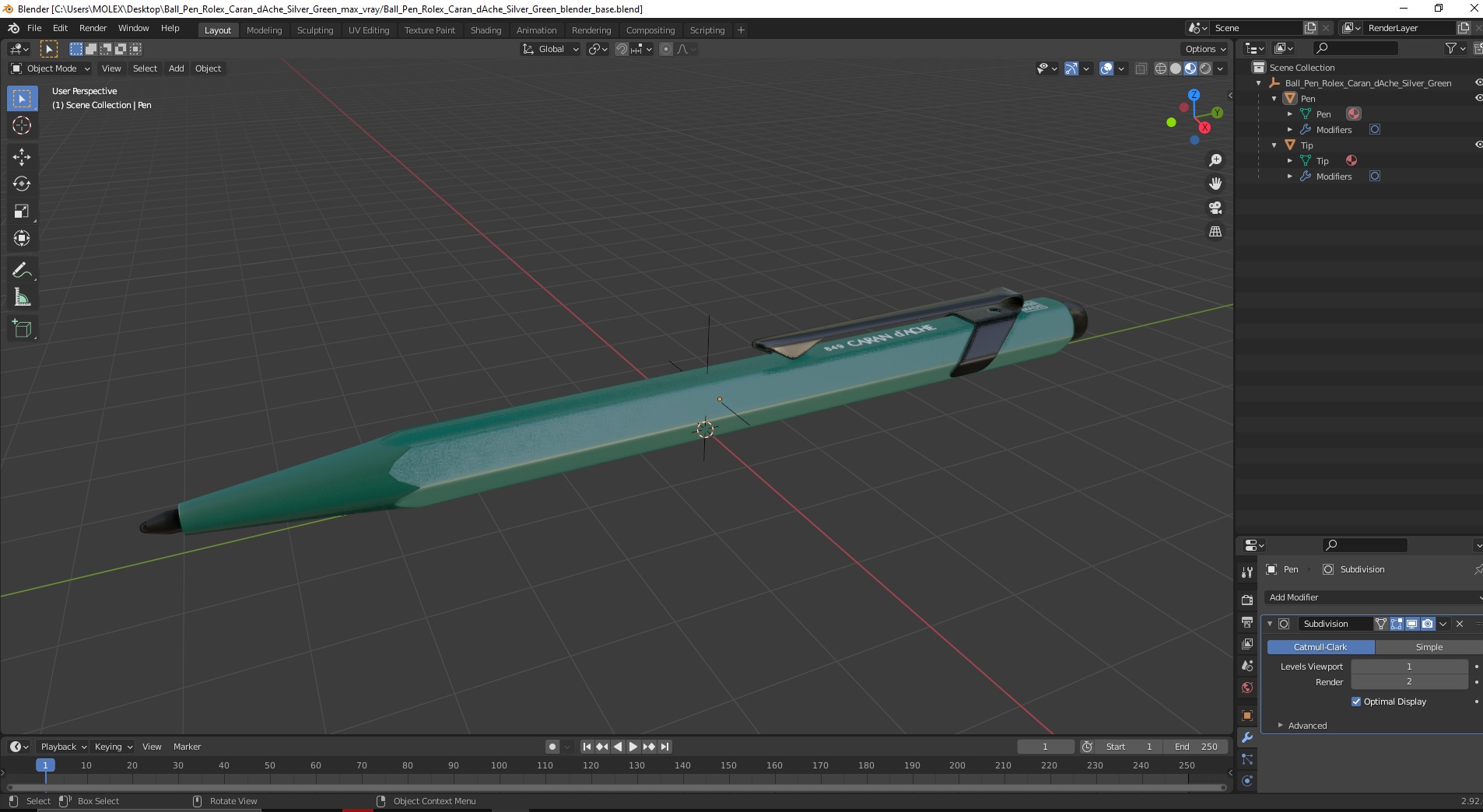The image size is (1483, 812).
Task: Switch to the UV Editing workspace tab
Action: pos(369,30)
